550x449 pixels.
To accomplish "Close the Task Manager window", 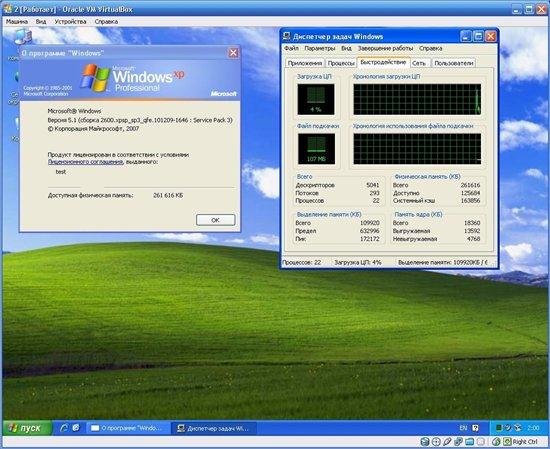I will pos(490,36).
